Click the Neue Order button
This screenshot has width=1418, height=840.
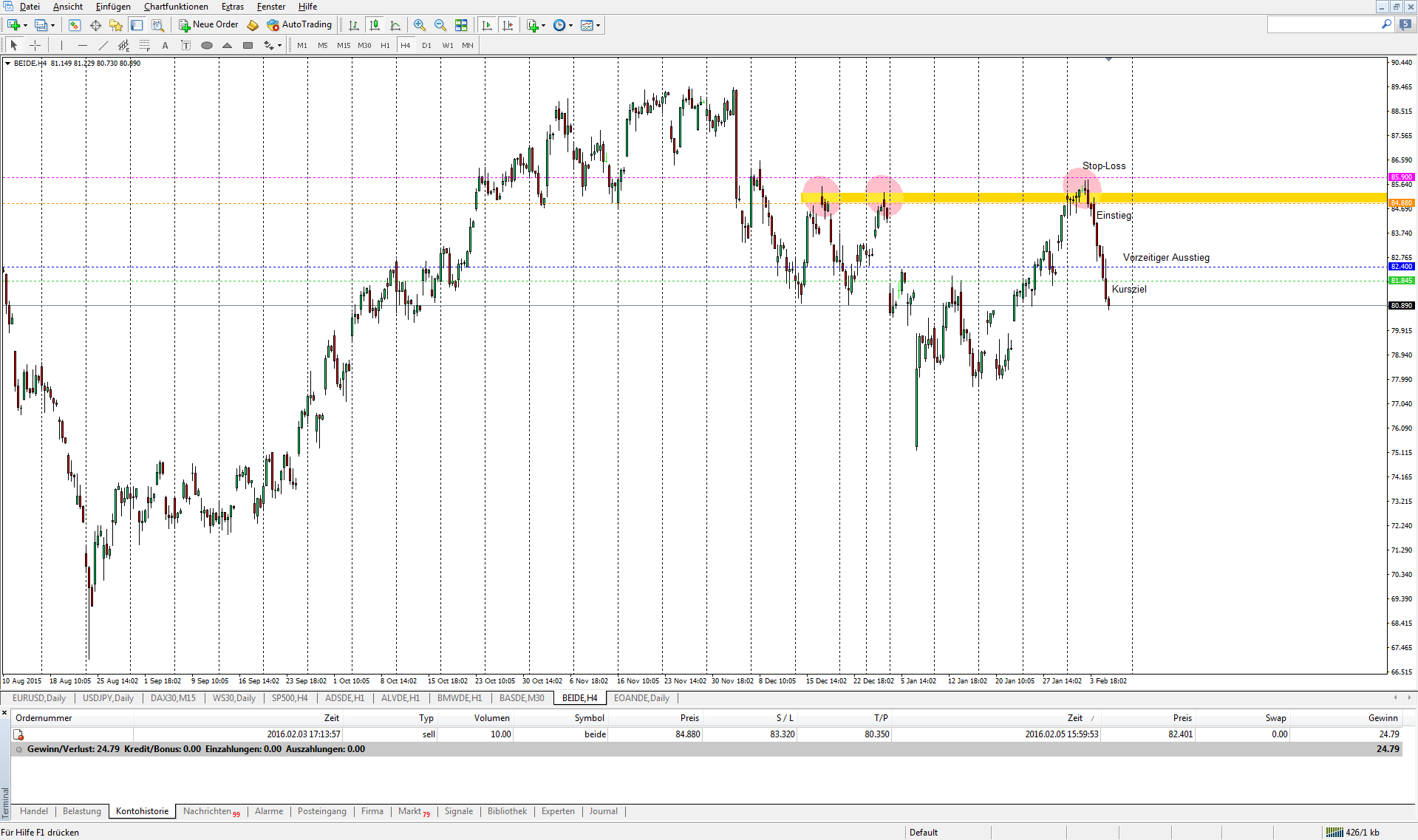click(x=208, y=25)
